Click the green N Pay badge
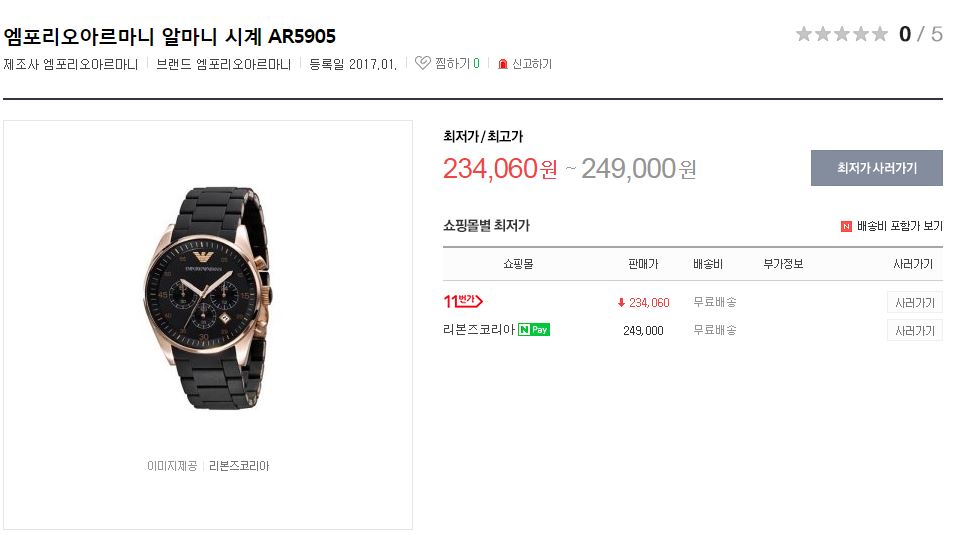The height and width of the screenshot is (542, 975). point(534,329)
